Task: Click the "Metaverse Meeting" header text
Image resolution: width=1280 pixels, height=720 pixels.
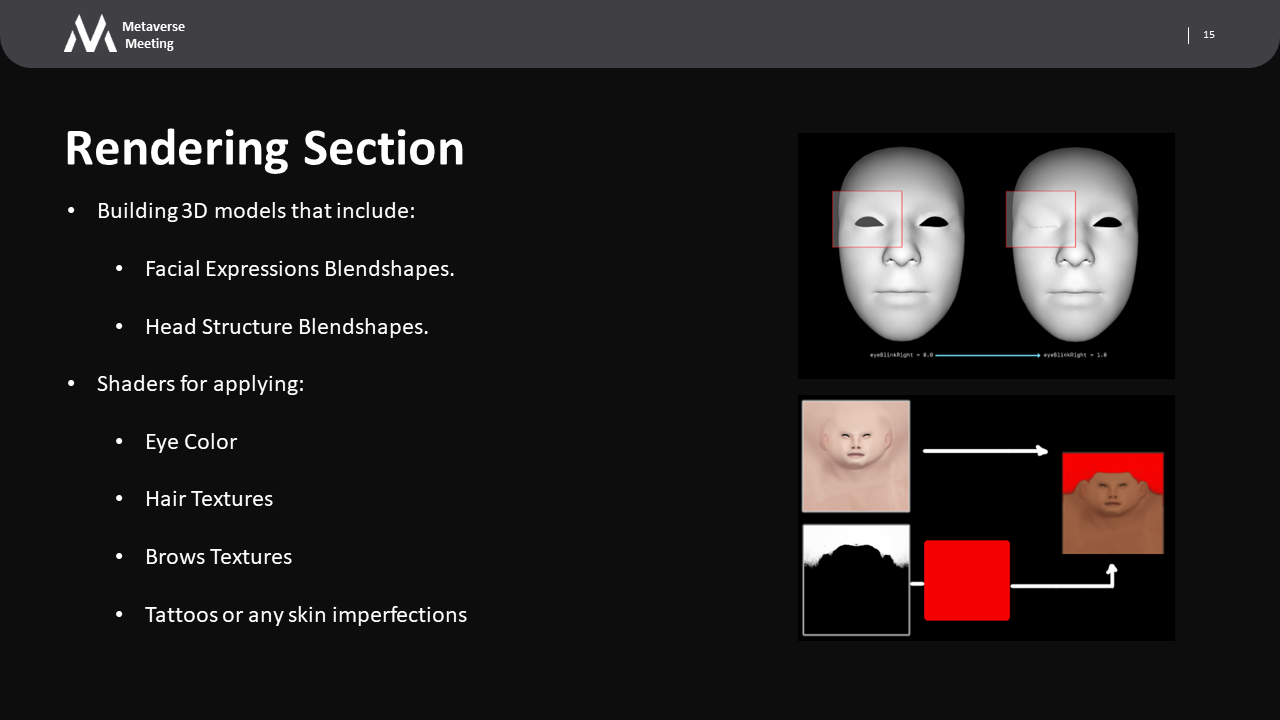Action: [x=153, y=35]
